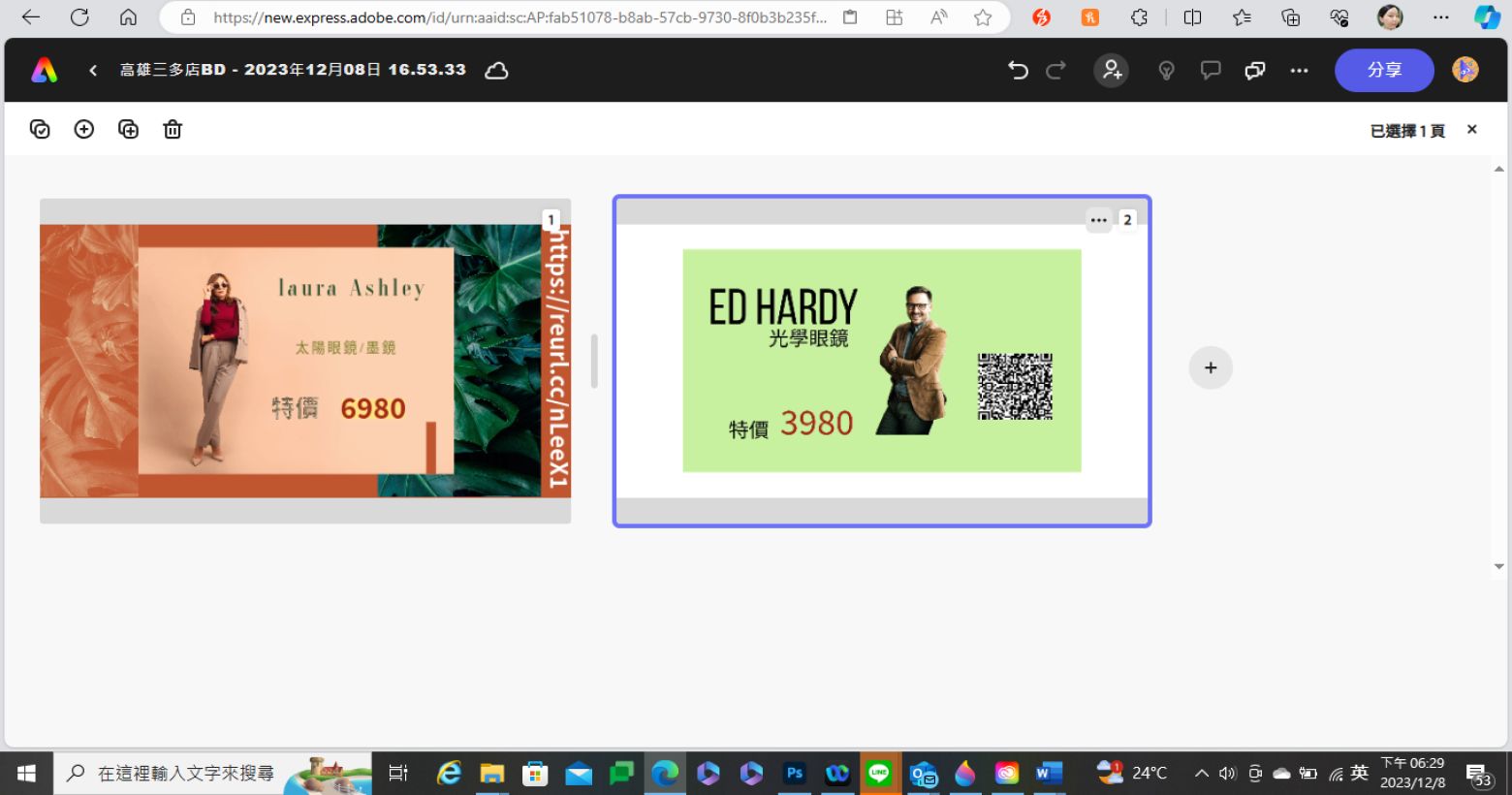Click the Adobe Express home logo
This screenshot has width=1512, height=795.
45,70
